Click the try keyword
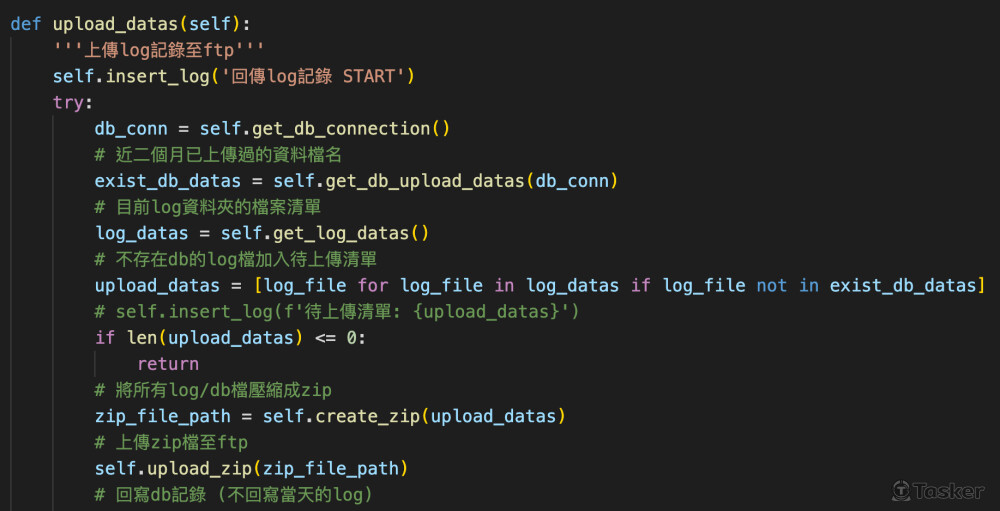Image resolution: width=1000 pixels, height=511 pixels. click(71, 102)
